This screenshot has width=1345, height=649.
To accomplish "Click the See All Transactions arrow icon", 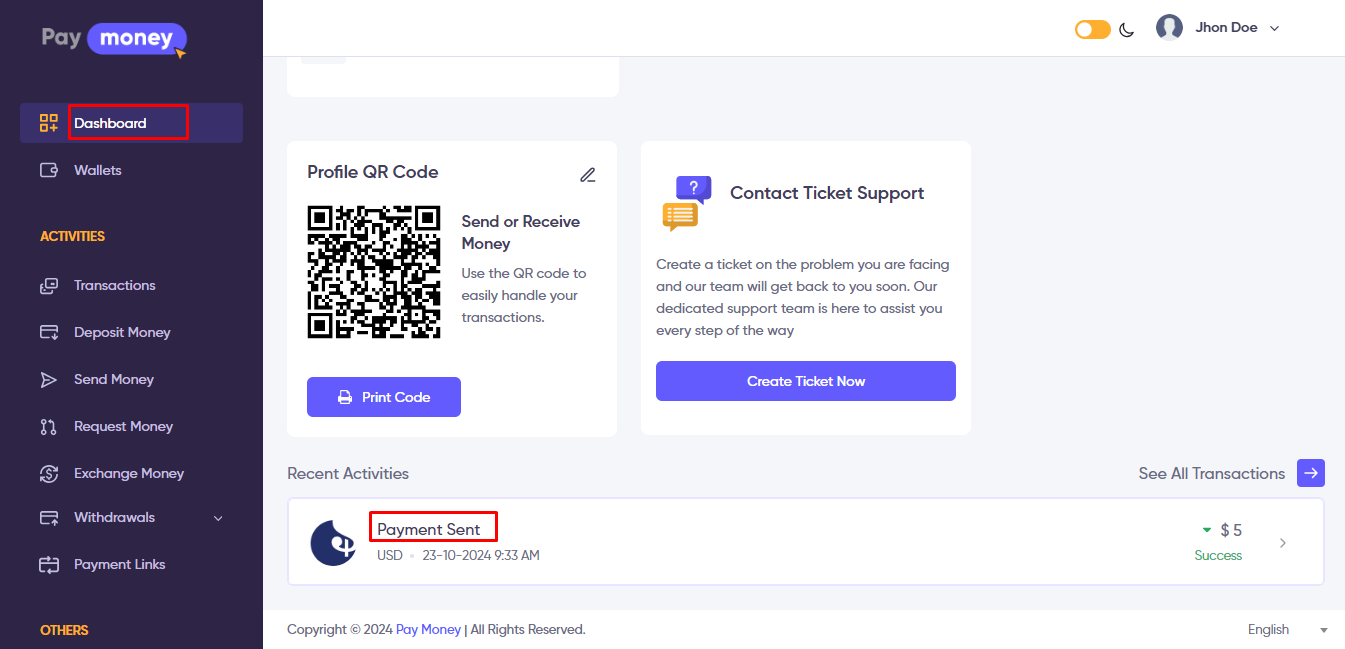I will click(x=1311, y=473).
